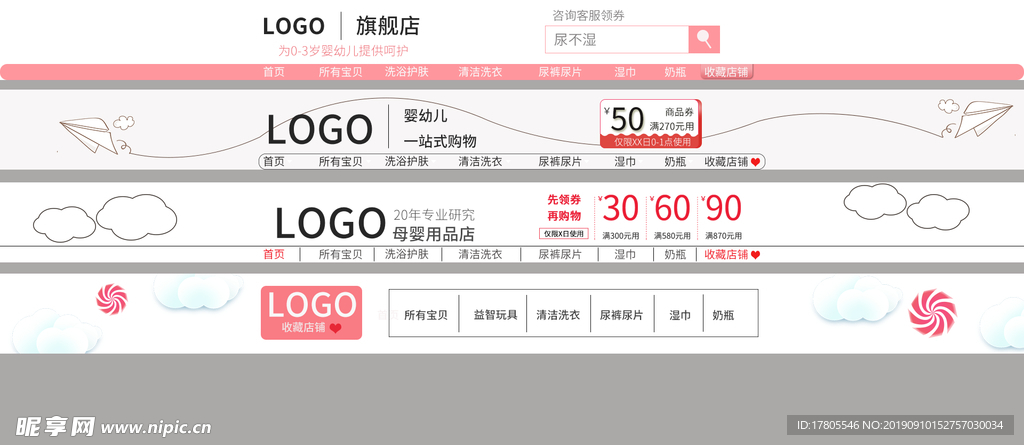Choose 清洁洗衣 in the pink navigation bar

tap(480, 72)
